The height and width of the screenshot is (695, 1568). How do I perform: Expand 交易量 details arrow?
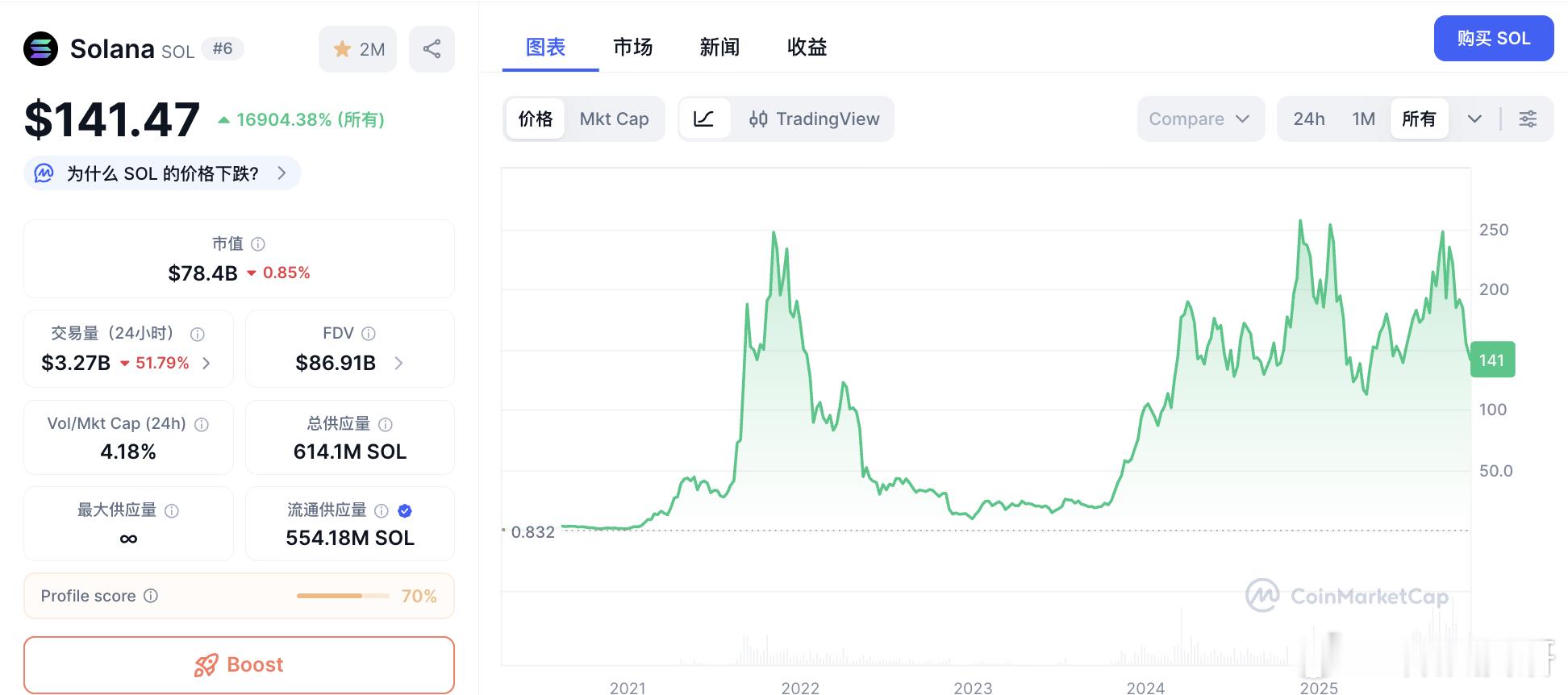point(206,364)
